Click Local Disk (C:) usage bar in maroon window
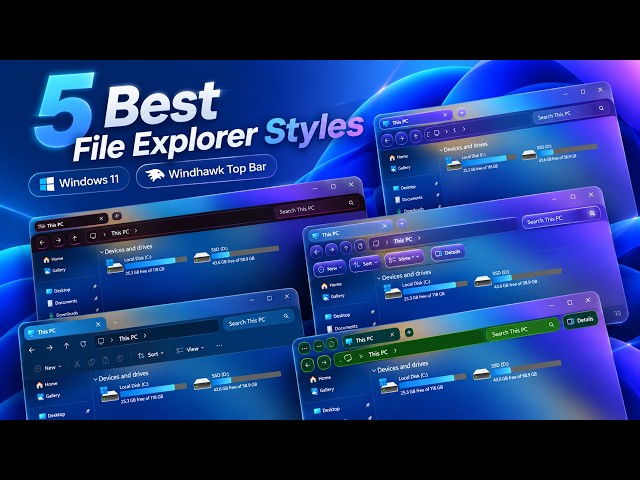 point(156,262)
